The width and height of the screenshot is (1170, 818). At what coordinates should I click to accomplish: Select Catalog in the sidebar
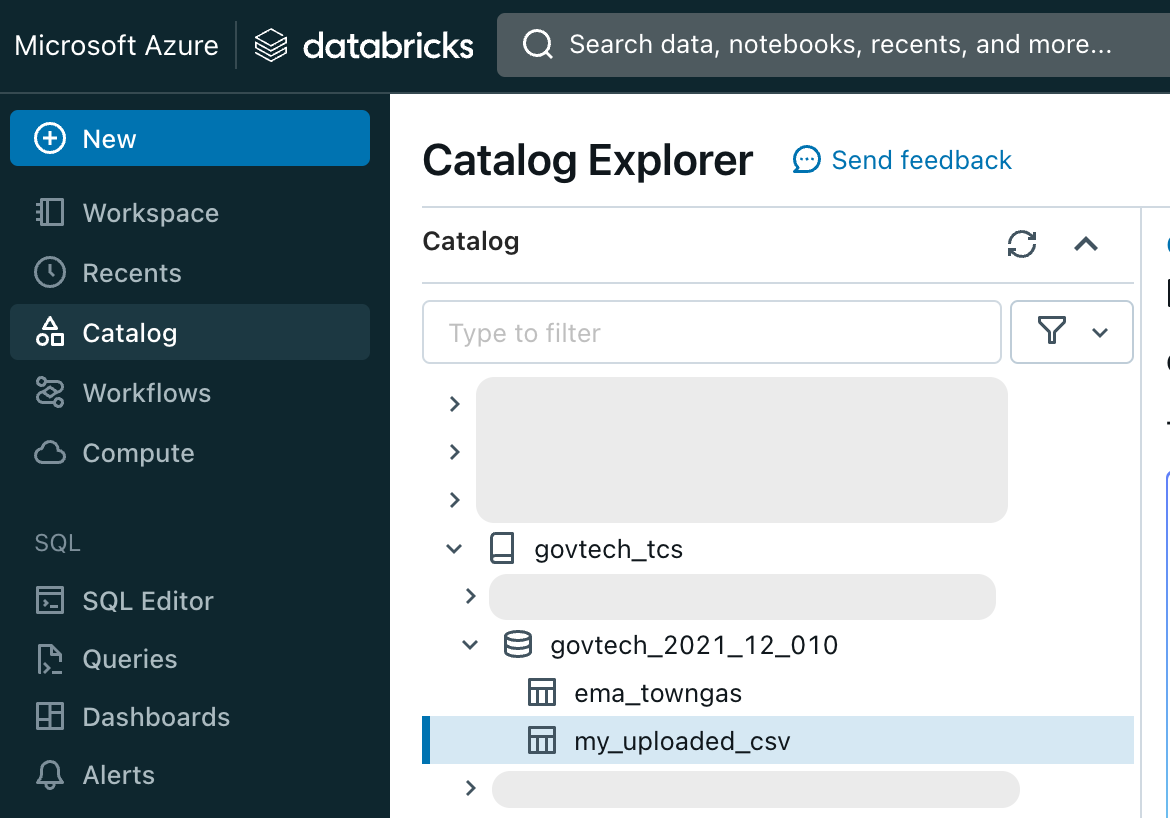[190, 332]
